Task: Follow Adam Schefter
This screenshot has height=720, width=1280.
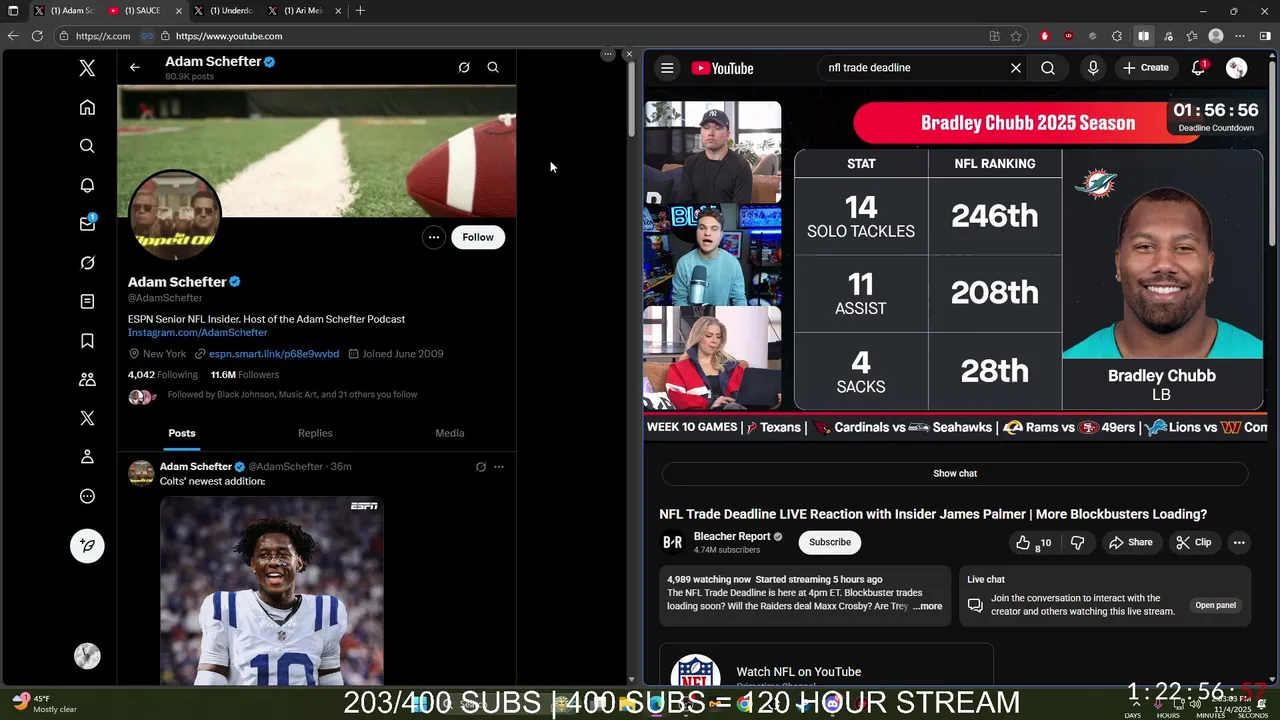Action: tap(478, 237)
